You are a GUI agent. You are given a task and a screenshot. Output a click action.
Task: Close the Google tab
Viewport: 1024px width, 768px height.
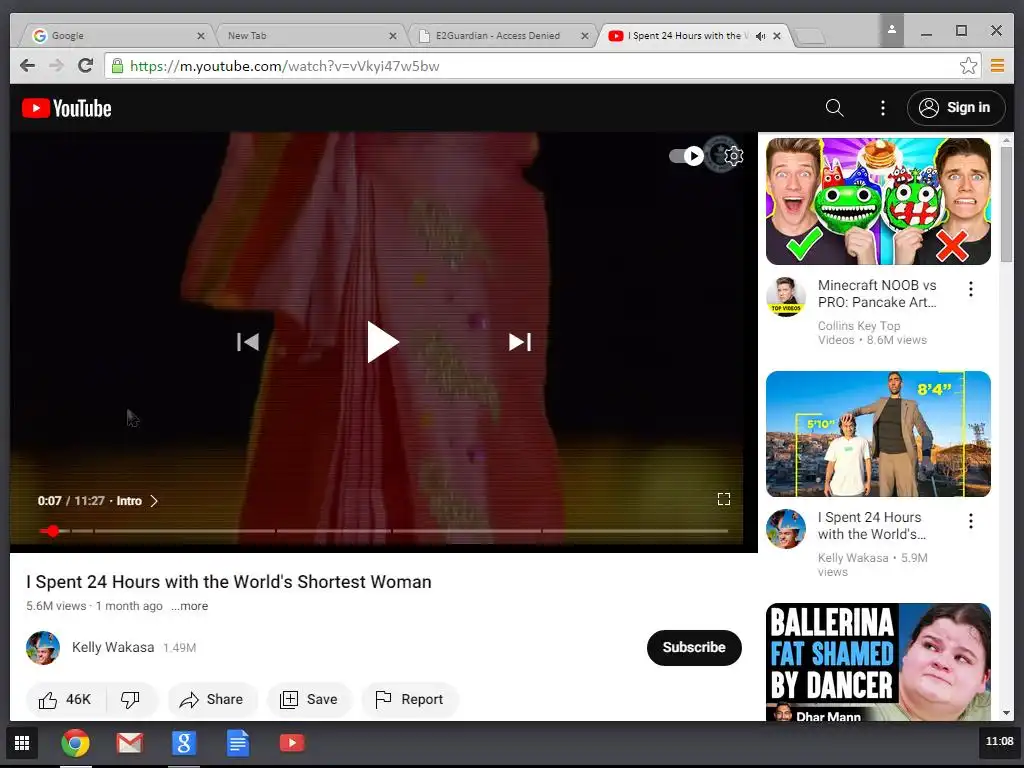coord(200,36)
